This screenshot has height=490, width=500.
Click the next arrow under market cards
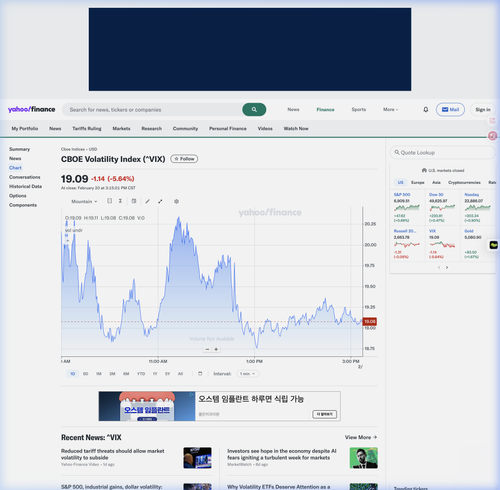[x=447, y=267]
